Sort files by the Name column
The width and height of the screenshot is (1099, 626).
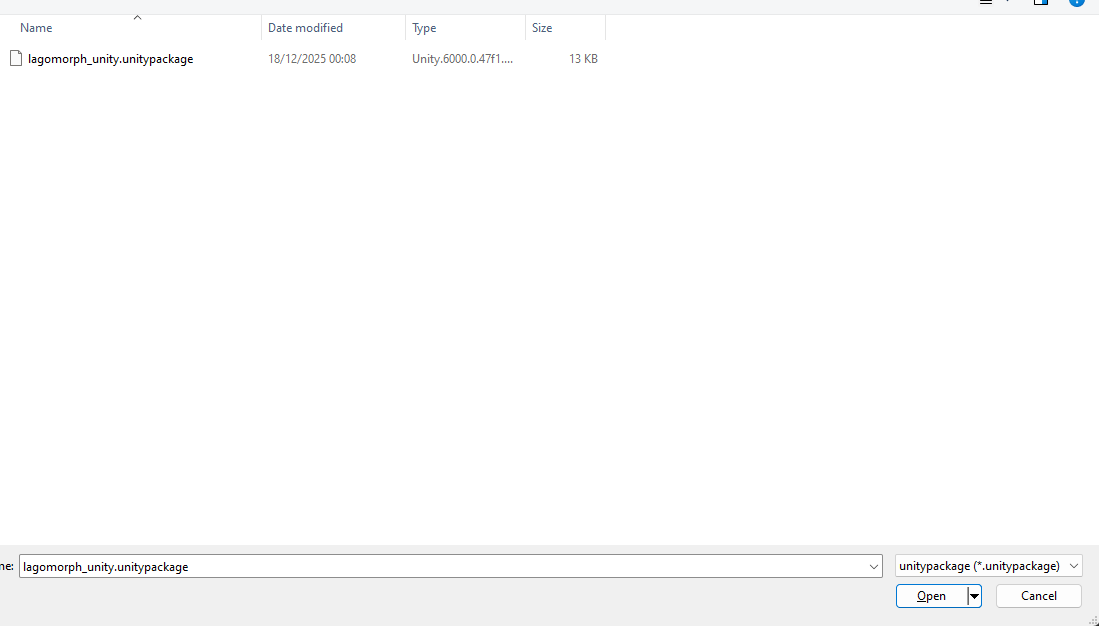pyautogui.click(x=36, y=28)
